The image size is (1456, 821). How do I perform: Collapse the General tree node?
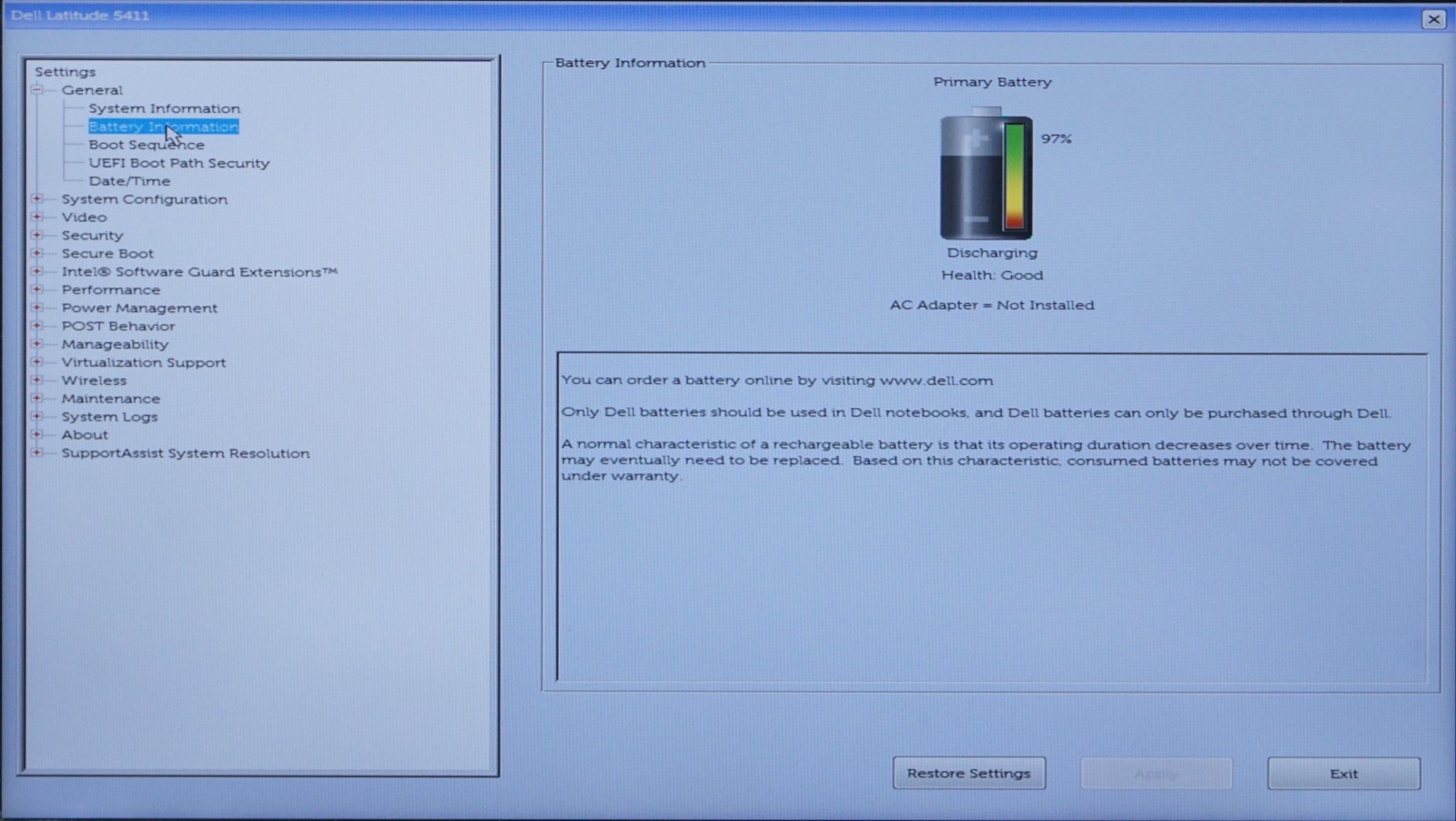tap(37, 89)
